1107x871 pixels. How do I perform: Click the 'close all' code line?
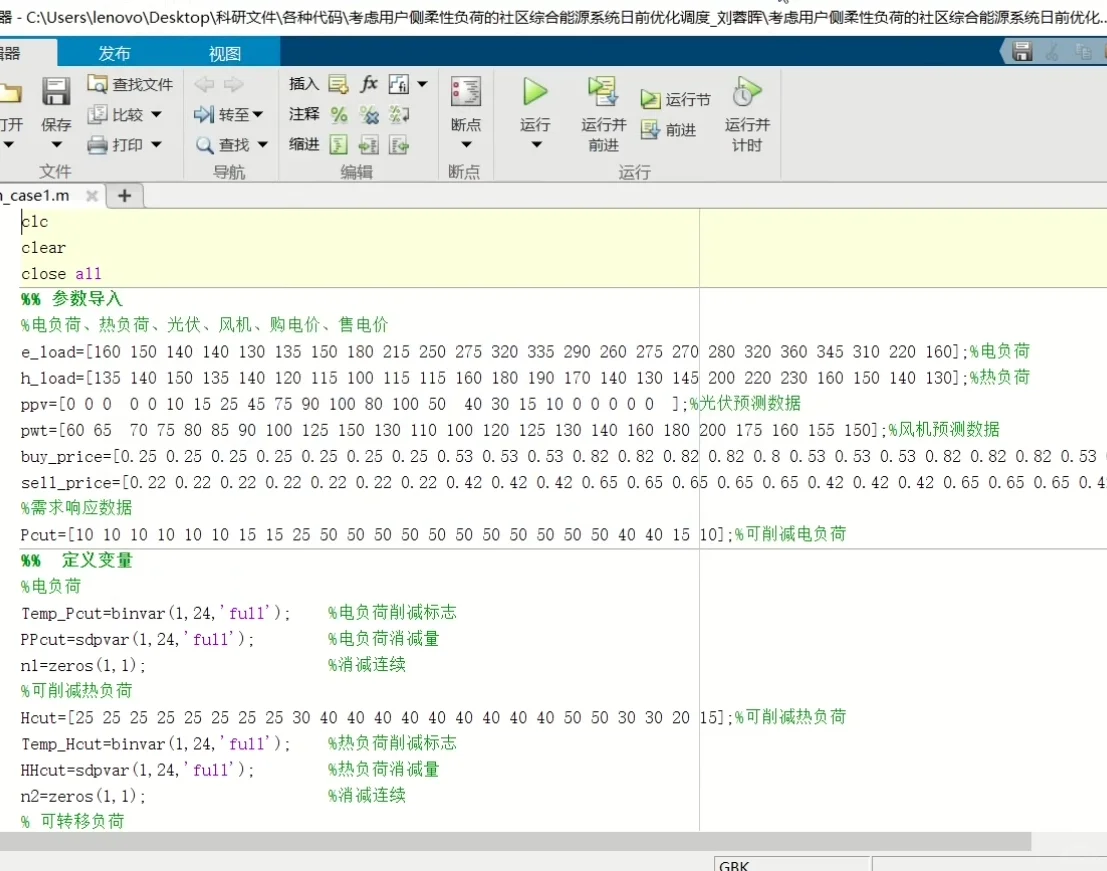click(x=61, y=274)
